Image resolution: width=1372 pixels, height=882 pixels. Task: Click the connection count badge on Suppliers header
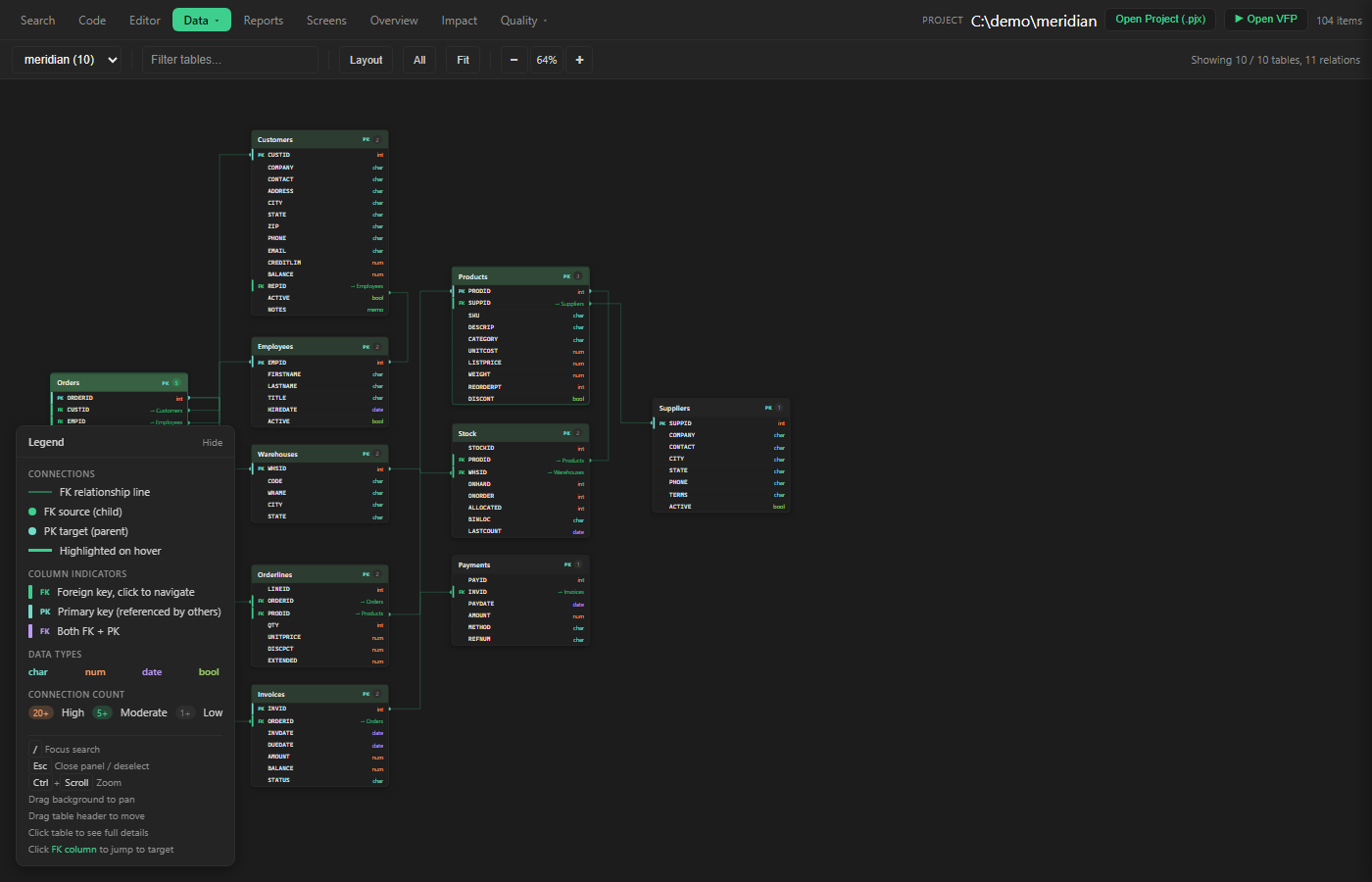779,408
